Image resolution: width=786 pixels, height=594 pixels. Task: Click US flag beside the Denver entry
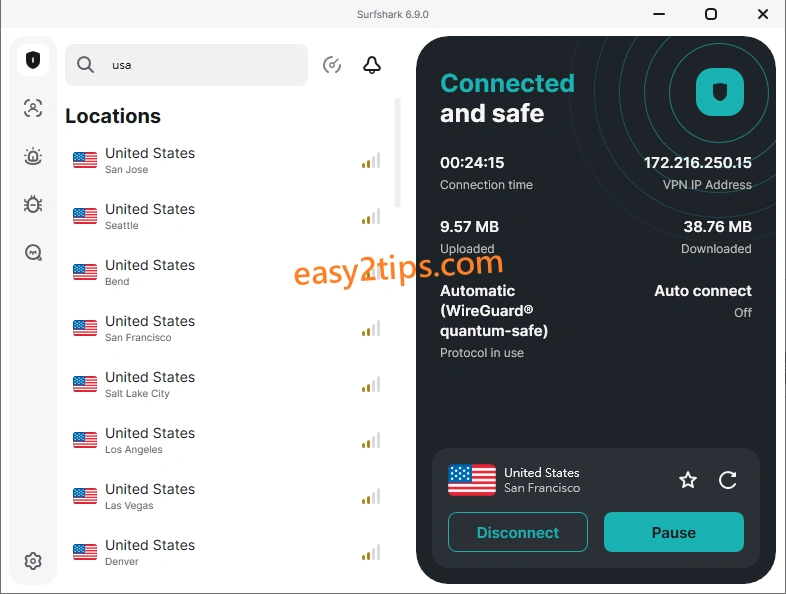click(x=85, y=552)
